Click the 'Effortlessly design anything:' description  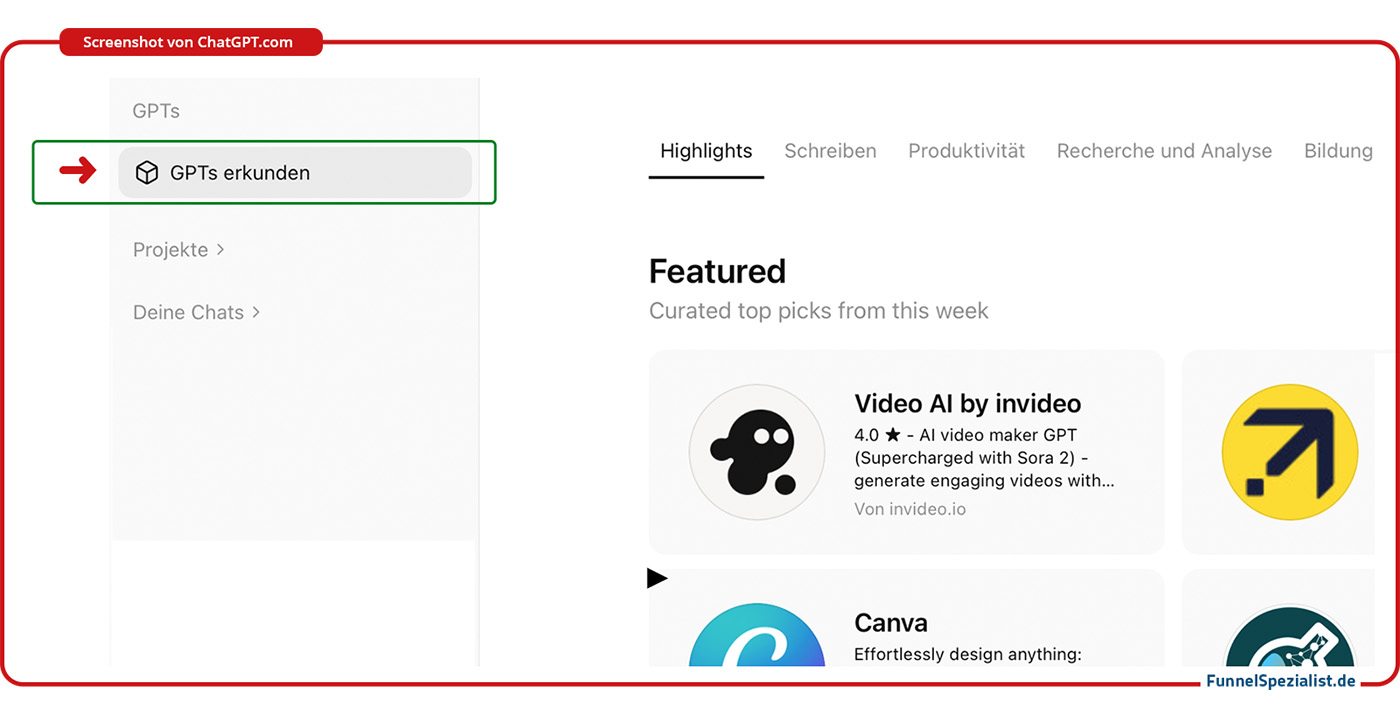pyautogui.click(x=968, y=655)
